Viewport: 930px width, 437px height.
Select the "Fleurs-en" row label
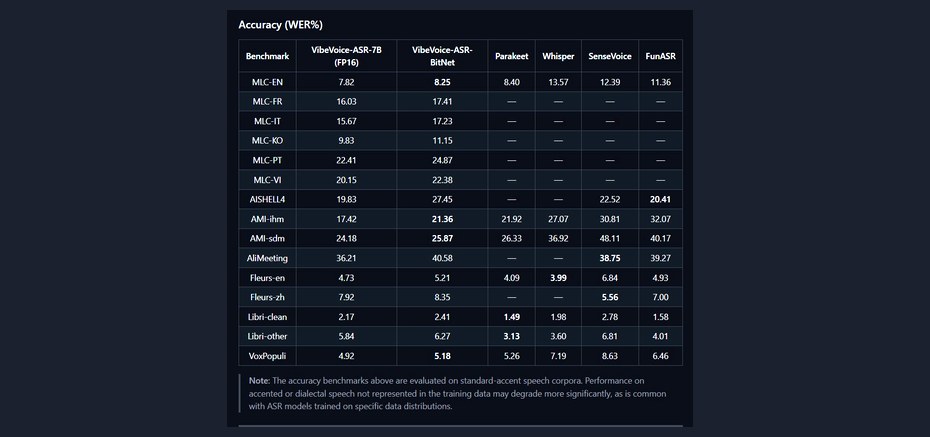point(267,277)
